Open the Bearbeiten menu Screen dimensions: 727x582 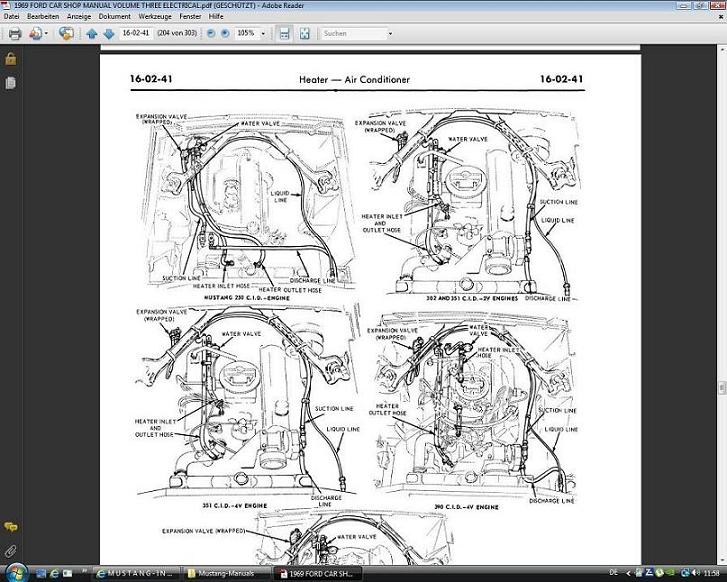[43, 16]
